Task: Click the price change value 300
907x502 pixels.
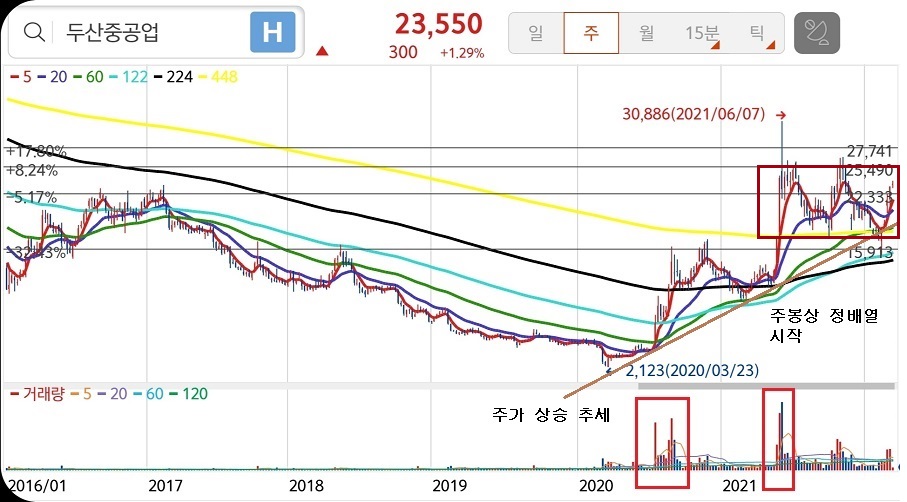Action: tap(403, 52)
